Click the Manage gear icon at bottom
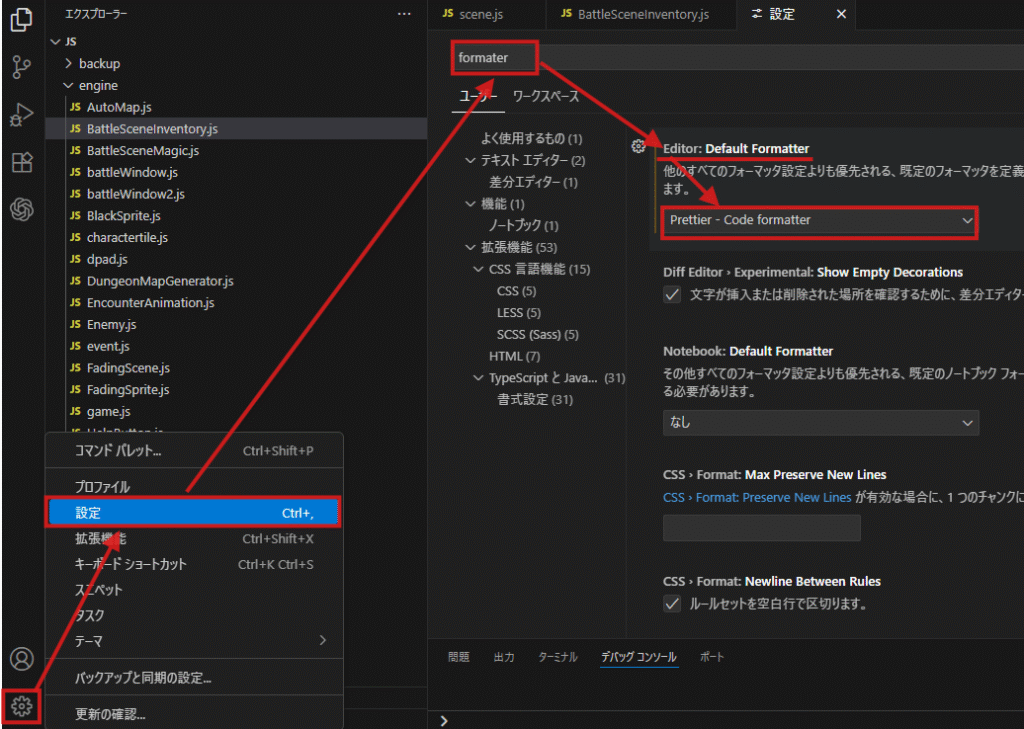The image size is (1024, 729). [21, 707]
